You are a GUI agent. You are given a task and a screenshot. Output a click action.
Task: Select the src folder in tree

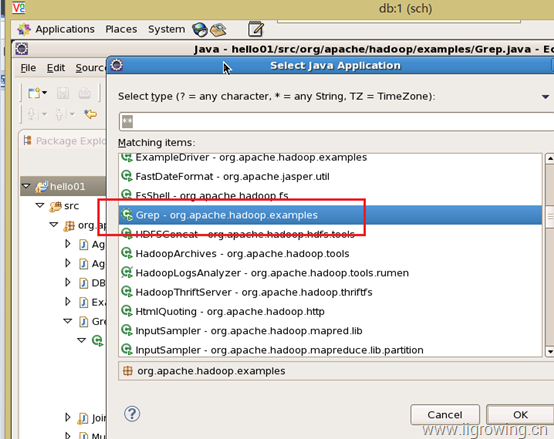71,206
